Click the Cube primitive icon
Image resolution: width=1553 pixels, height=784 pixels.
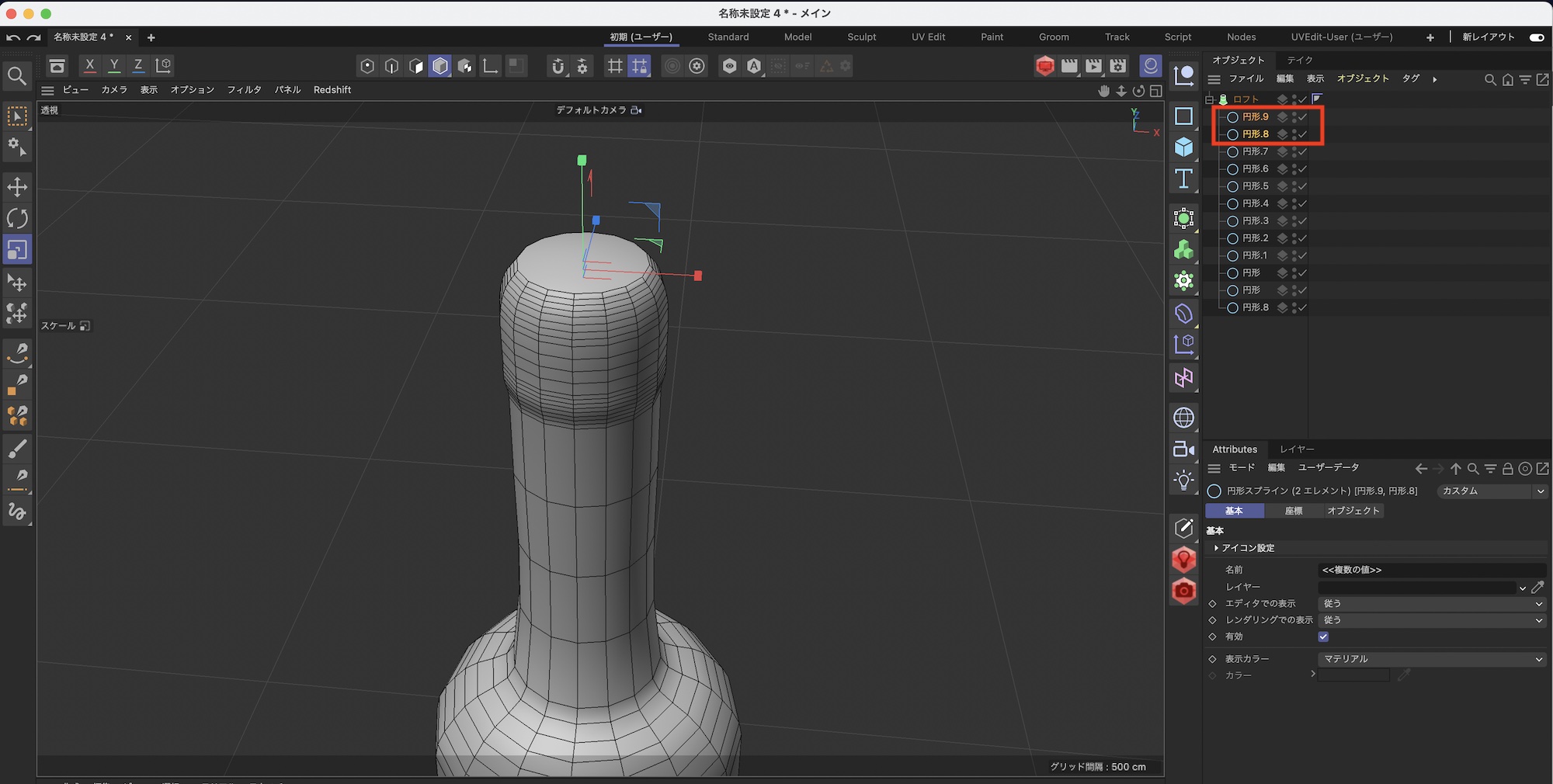pos(1183,147)
